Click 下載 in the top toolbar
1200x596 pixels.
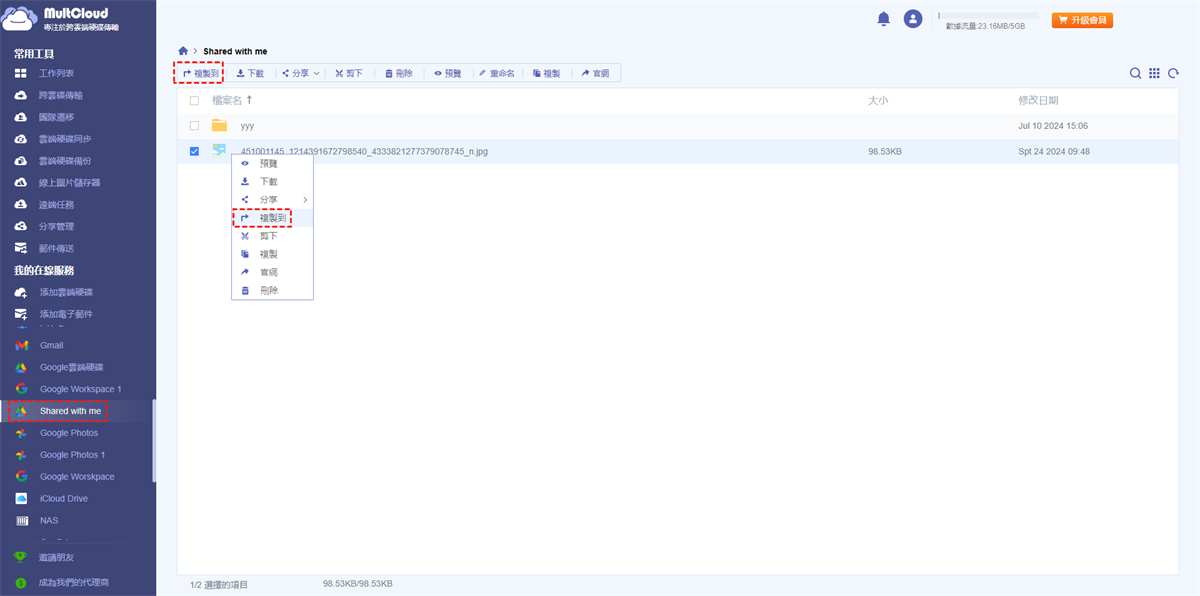pyautogui.click(x=250, y=73)
